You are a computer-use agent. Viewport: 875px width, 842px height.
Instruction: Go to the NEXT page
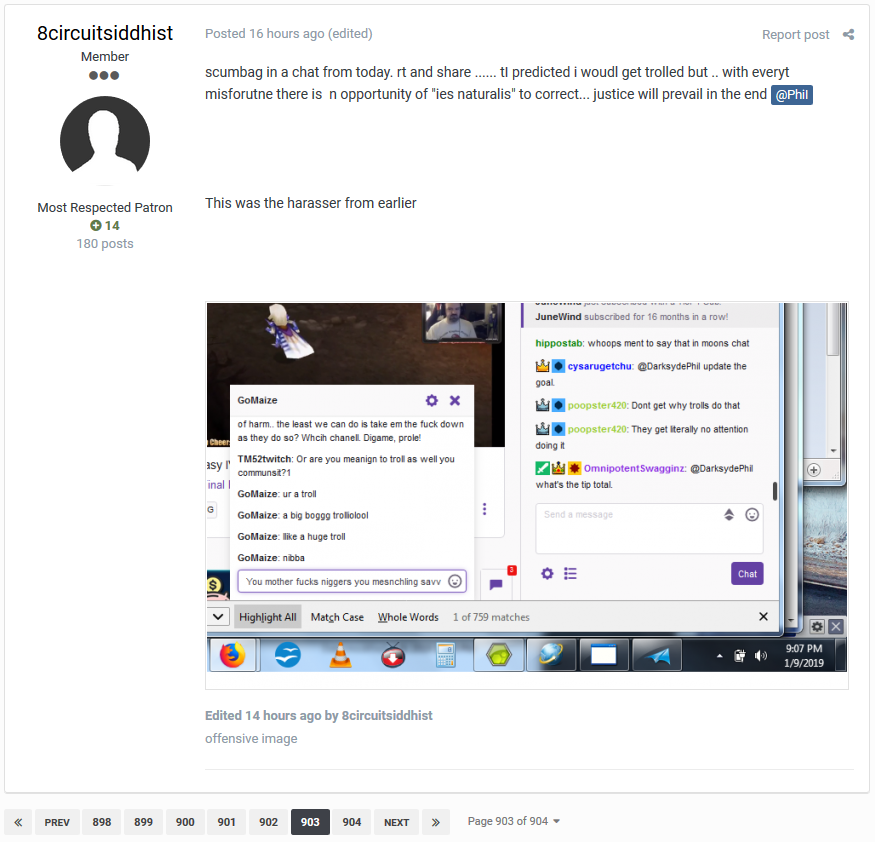pyautogui.click(x=396, y=822)
